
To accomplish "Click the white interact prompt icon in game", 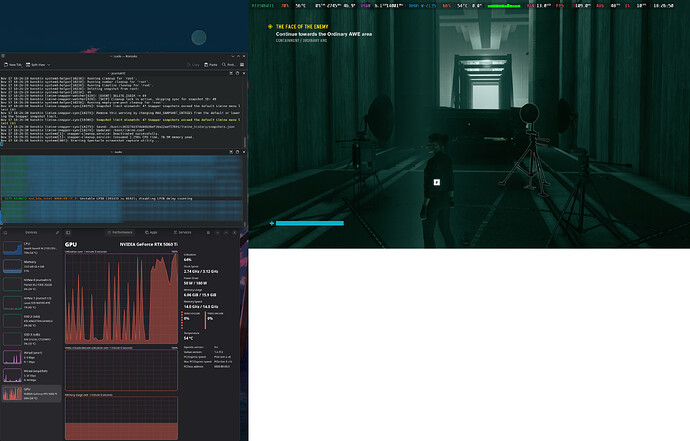I will coord(437,182).
